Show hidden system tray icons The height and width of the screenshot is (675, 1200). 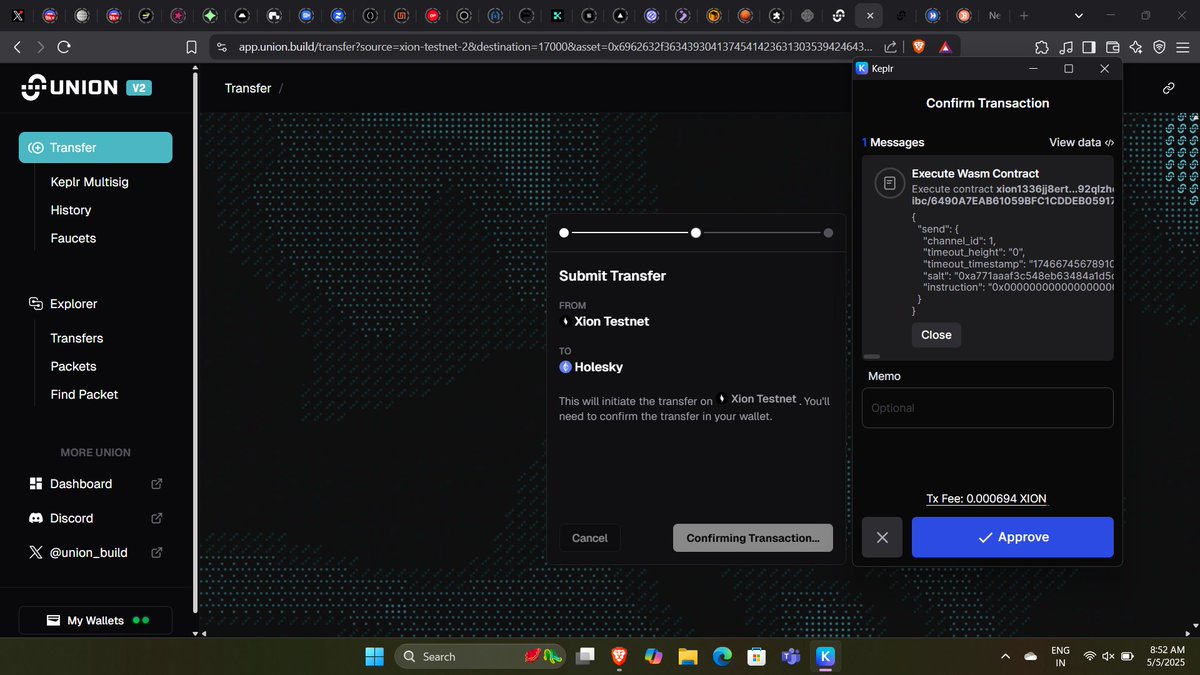(x=1004, y=656)
